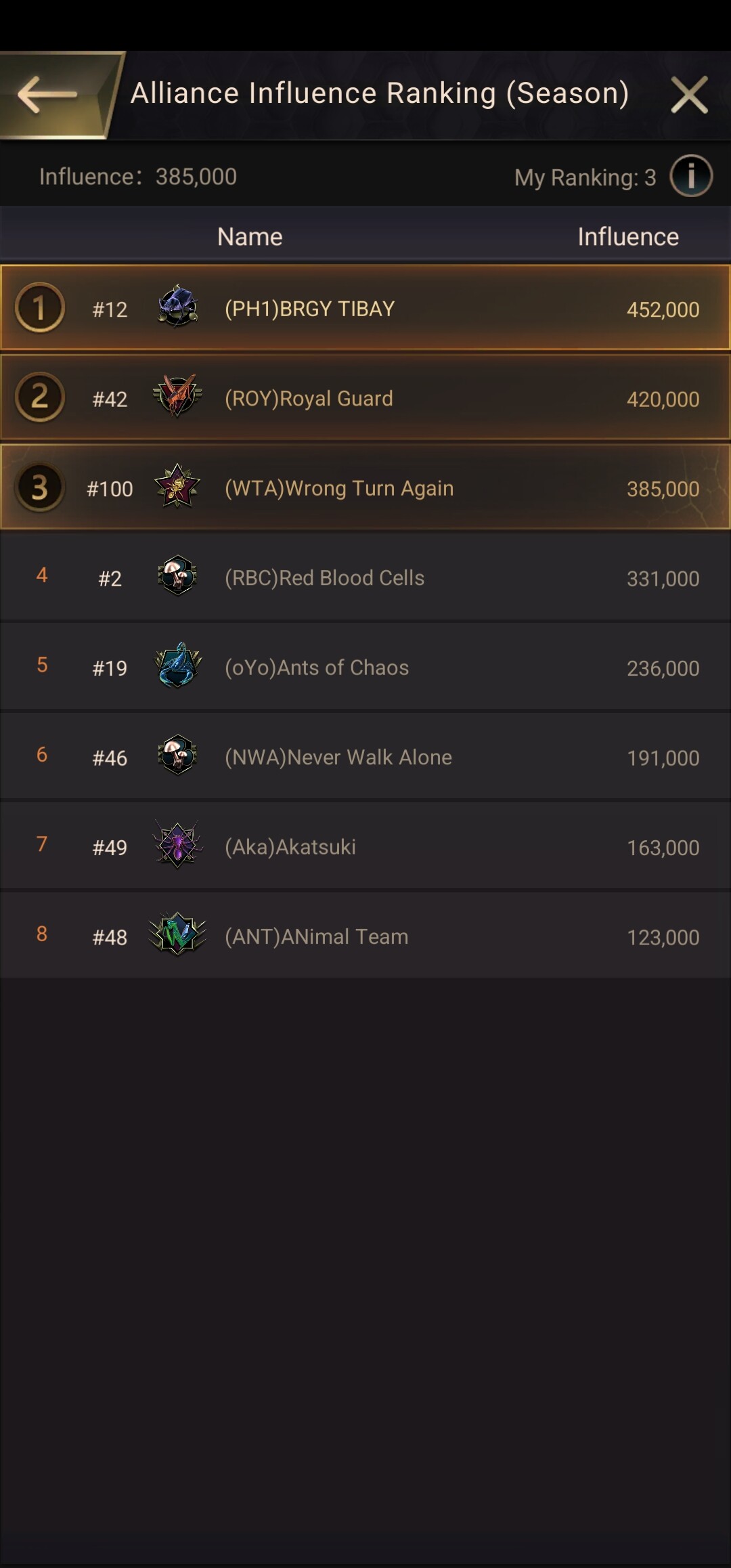Tap the Ants of Chaos emblem

177,666
